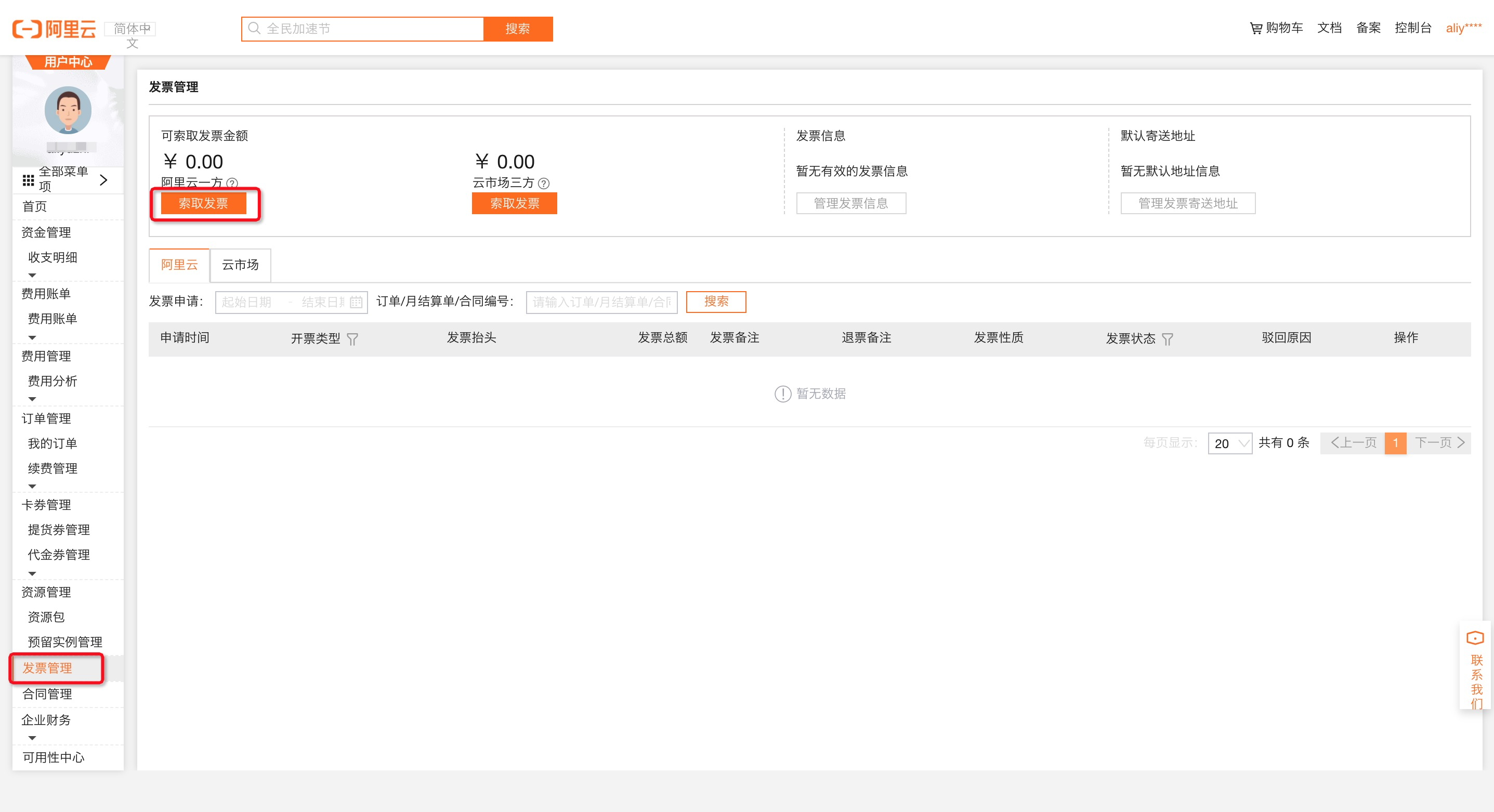Collapse the 费用账单 section arrow
The height and width of the screenshot is (812, 1494).
[x=32, y=337]
